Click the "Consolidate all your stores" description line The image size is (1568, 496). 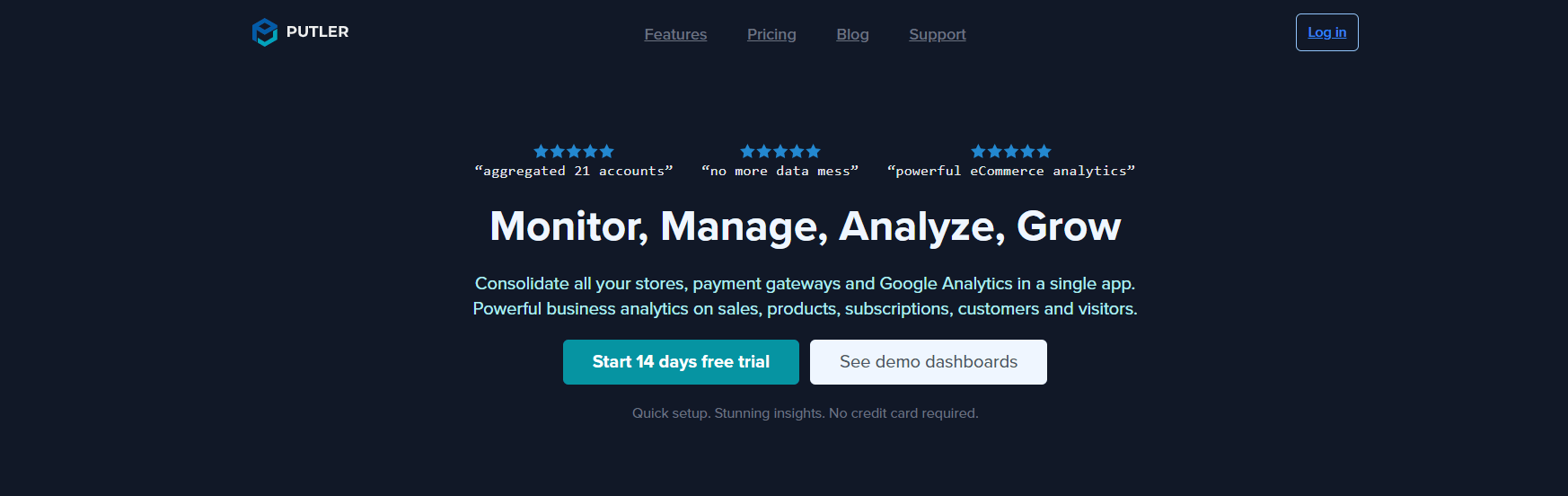pos(806,284)
